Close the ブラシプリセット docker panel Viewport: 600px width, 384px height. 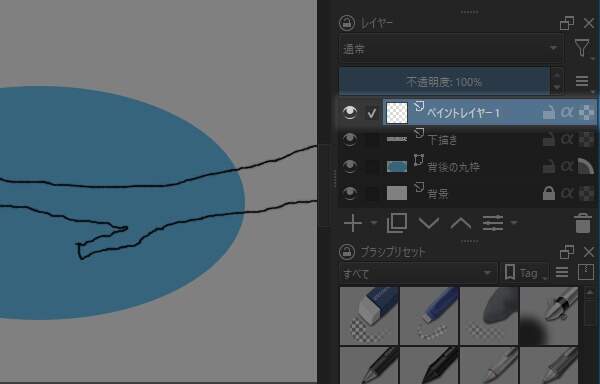pos(589,252)
